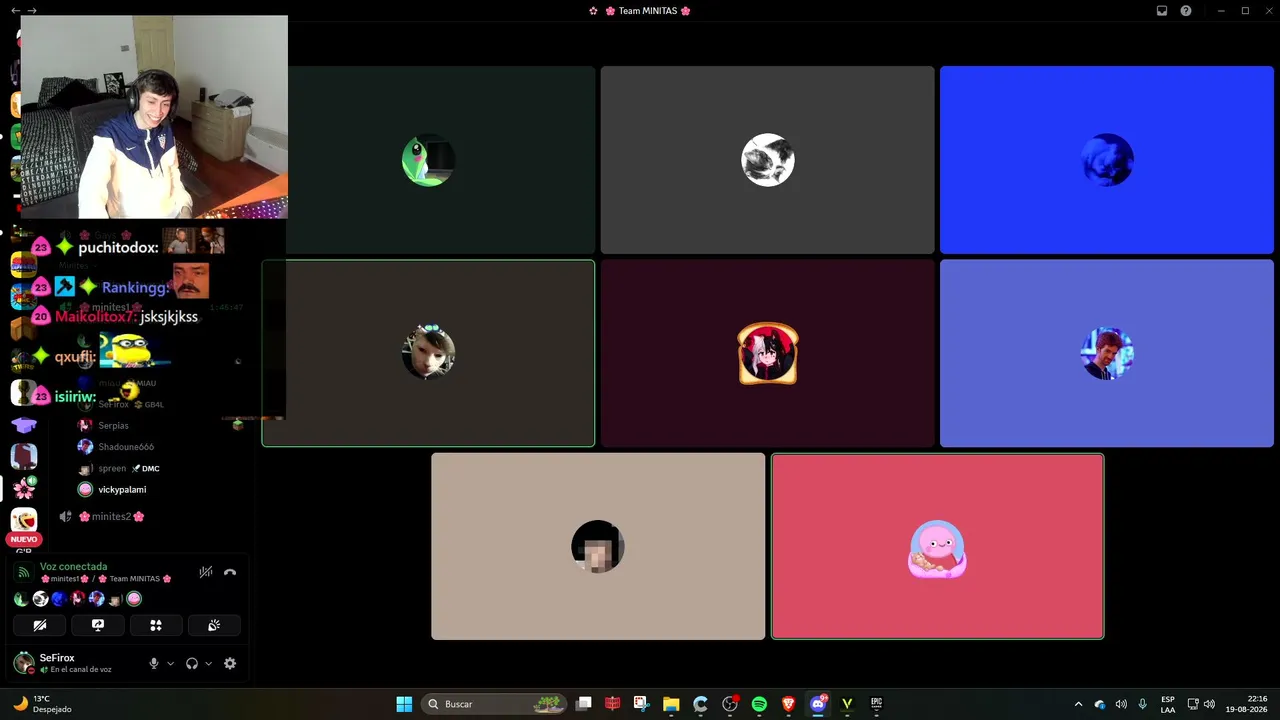This screenshot has width=1280, height=720.
Task: Expand microphone input options arrow
Action: (170, 663)
